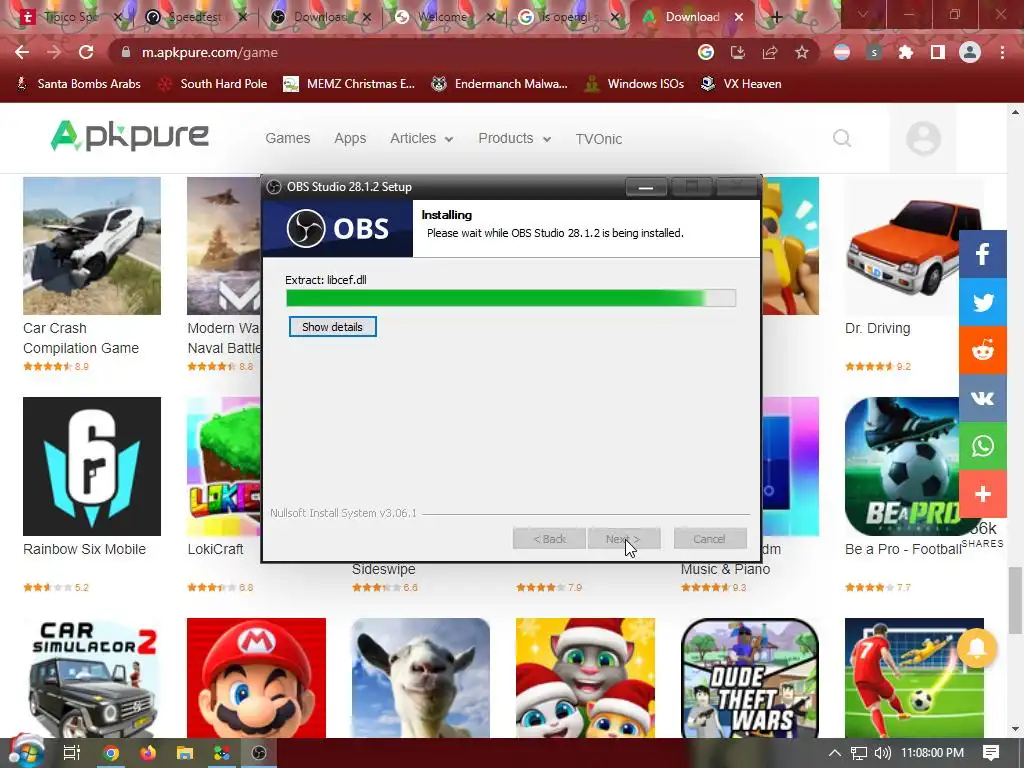Image resolution: width=1024 pixels, height=768 pixels.
Task: Share this page via the share icon
Action: pyautogui.click(x=769, y=52)
